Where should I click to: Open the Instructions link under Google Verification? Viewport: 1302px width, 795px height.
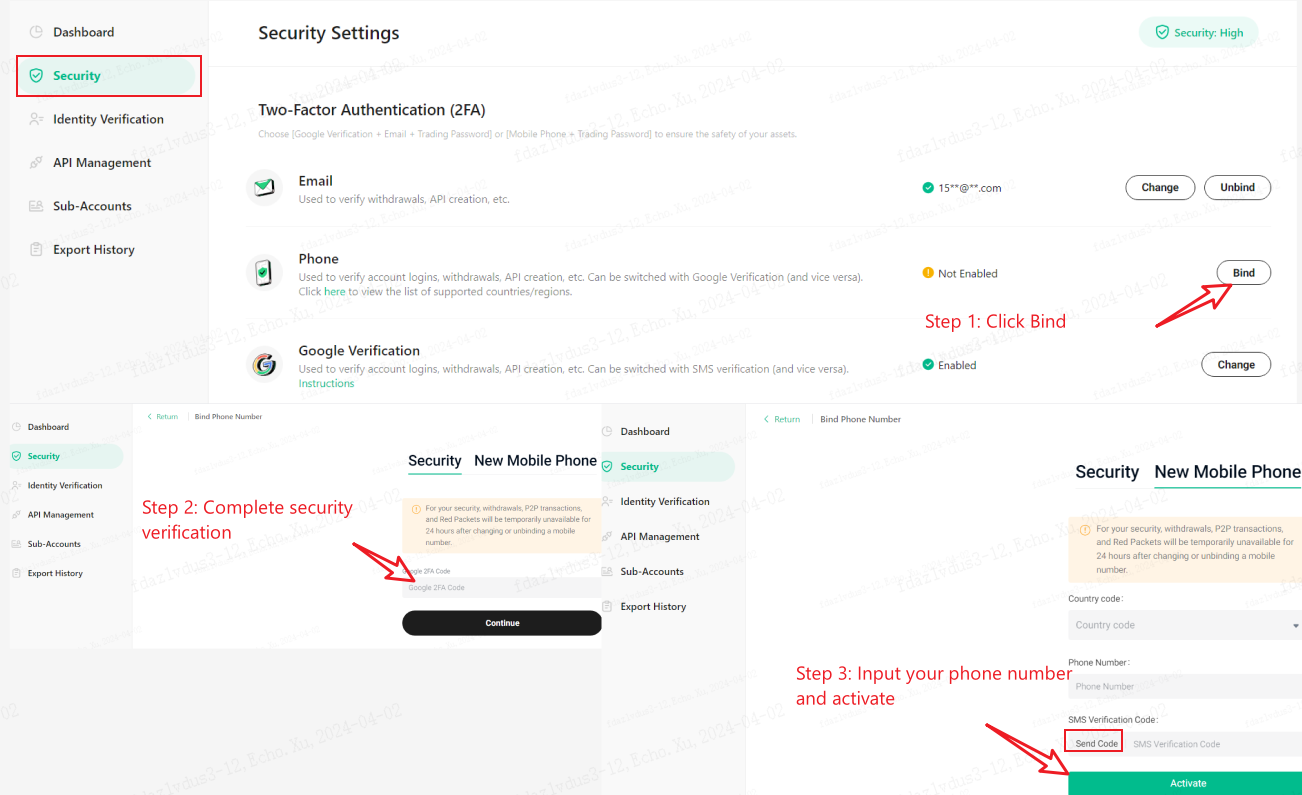click(x=326, y=384)
